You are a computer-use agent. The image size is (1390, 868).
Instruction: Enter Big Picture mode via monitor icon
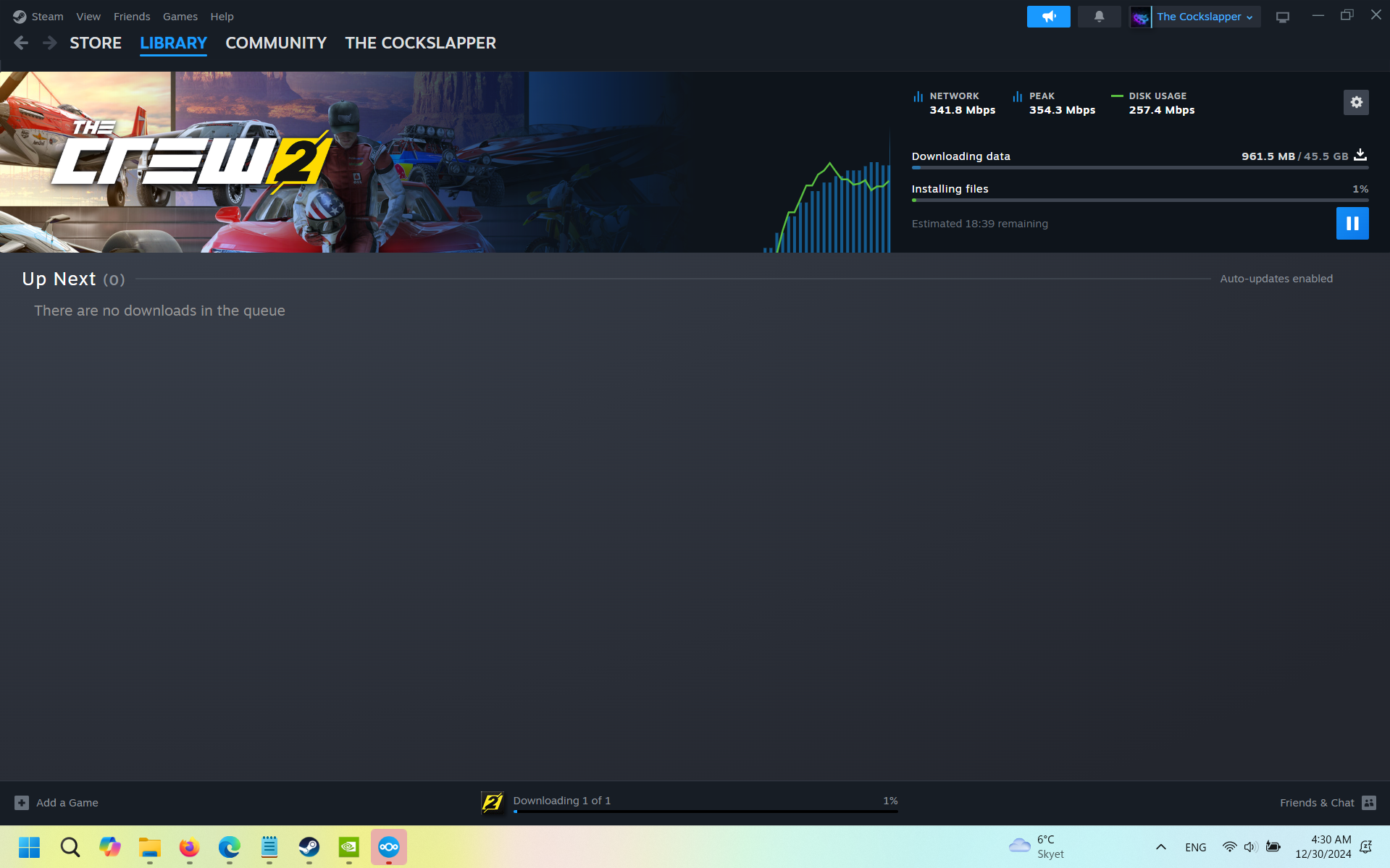point(1283,17)
